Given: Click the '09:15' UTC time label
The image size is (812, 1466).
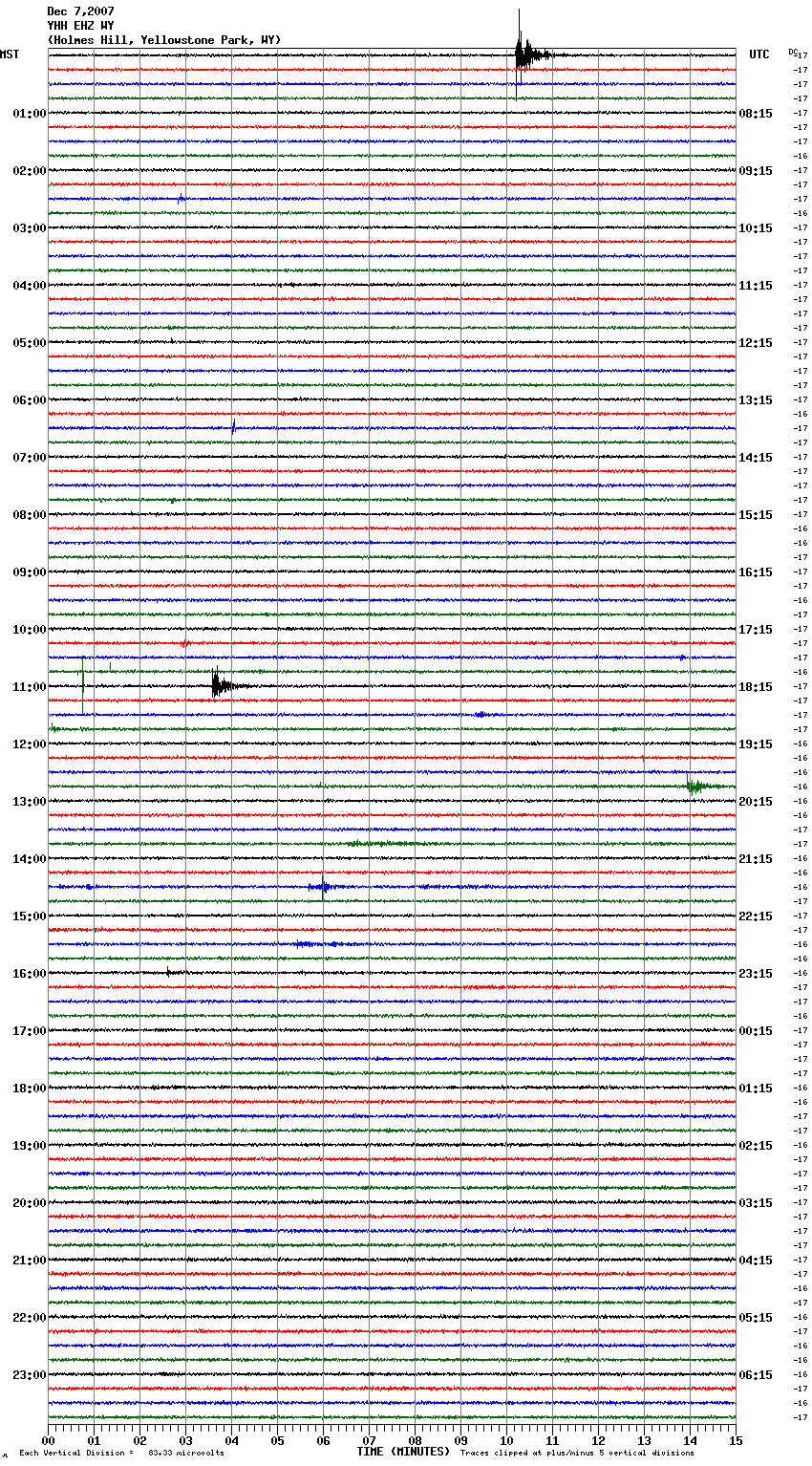Looking at the screenshot, I should 756,171.
